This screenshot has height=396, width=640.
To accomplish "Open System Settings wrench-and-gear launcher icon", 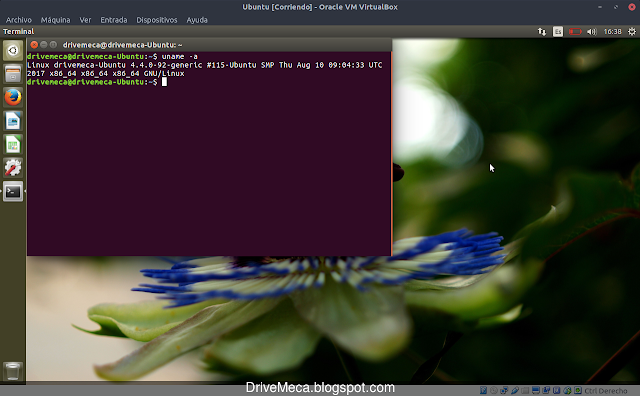I will click(13, 167).
